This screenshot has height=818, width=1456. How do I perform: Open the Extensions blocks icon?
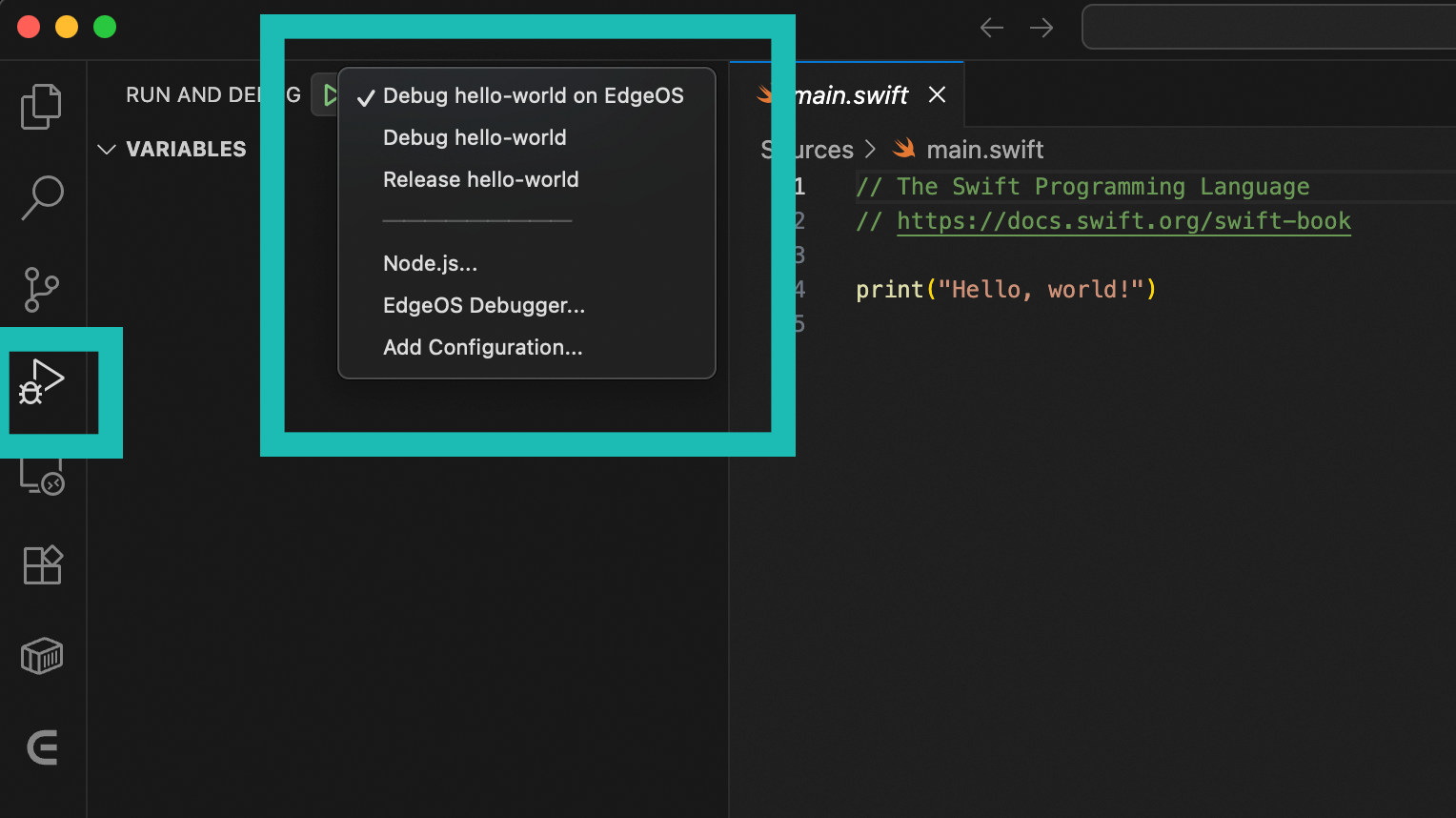pos(42,564)
